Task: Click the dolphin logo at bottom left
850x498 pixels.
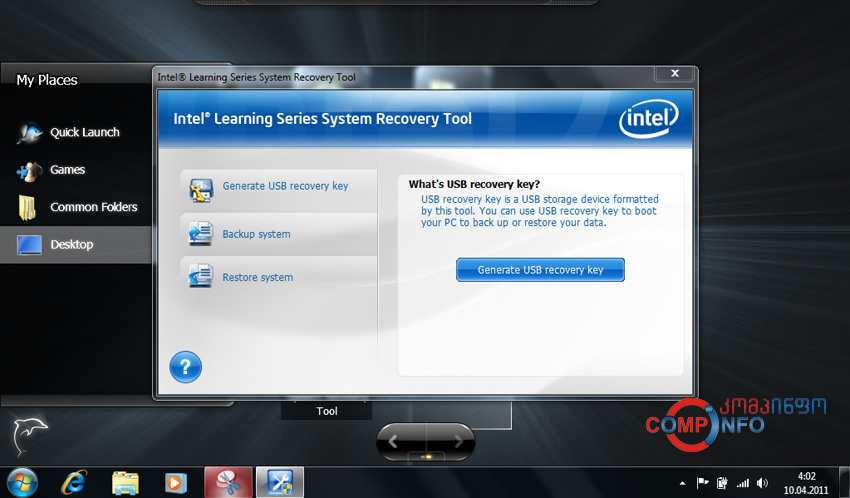Action: click(x=29, y=436)
